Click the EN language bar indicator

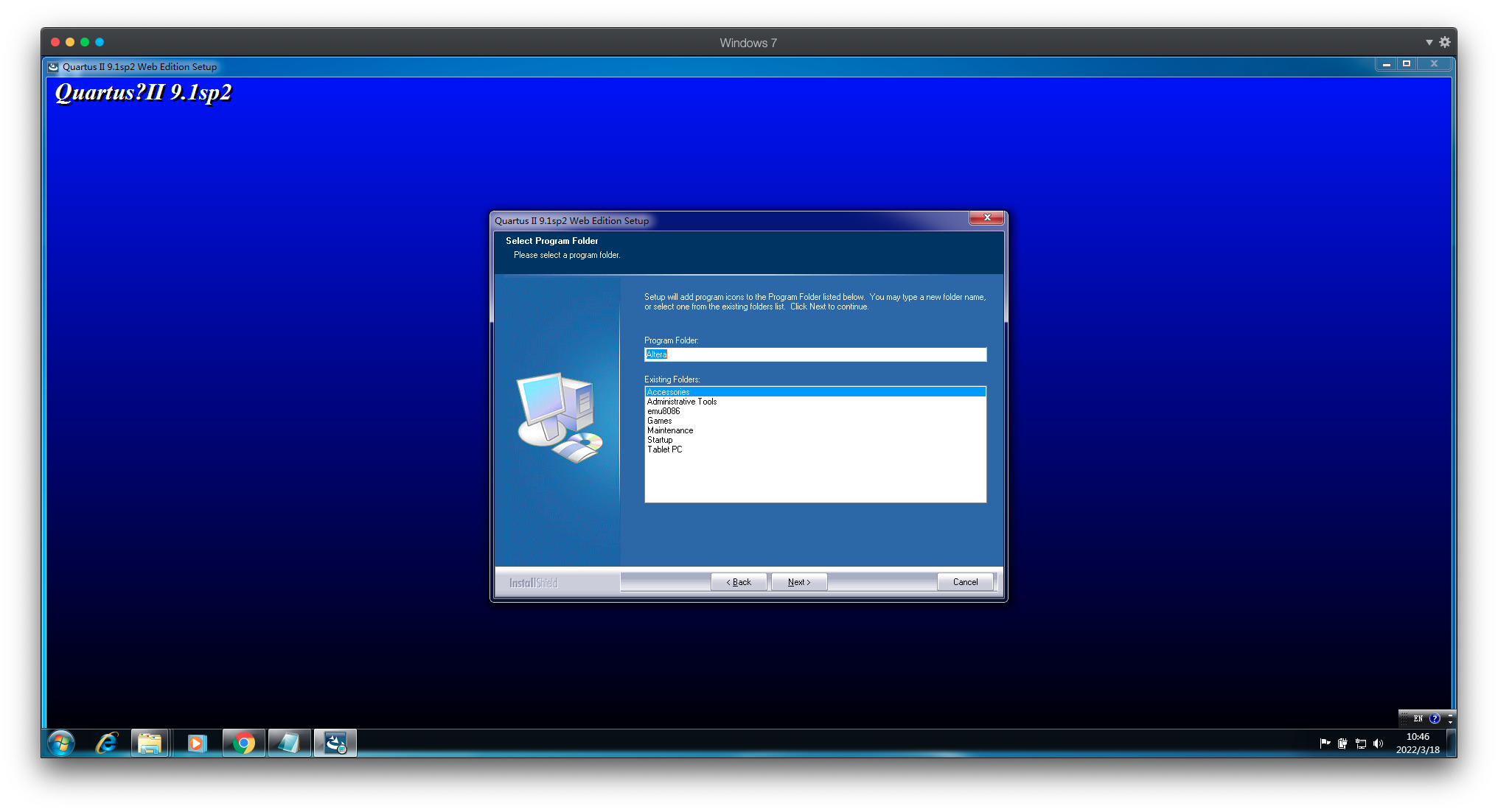1418,718
